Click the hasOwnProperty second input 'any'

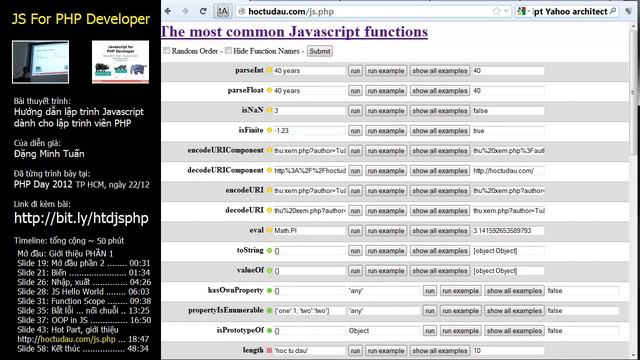[384, 291]
